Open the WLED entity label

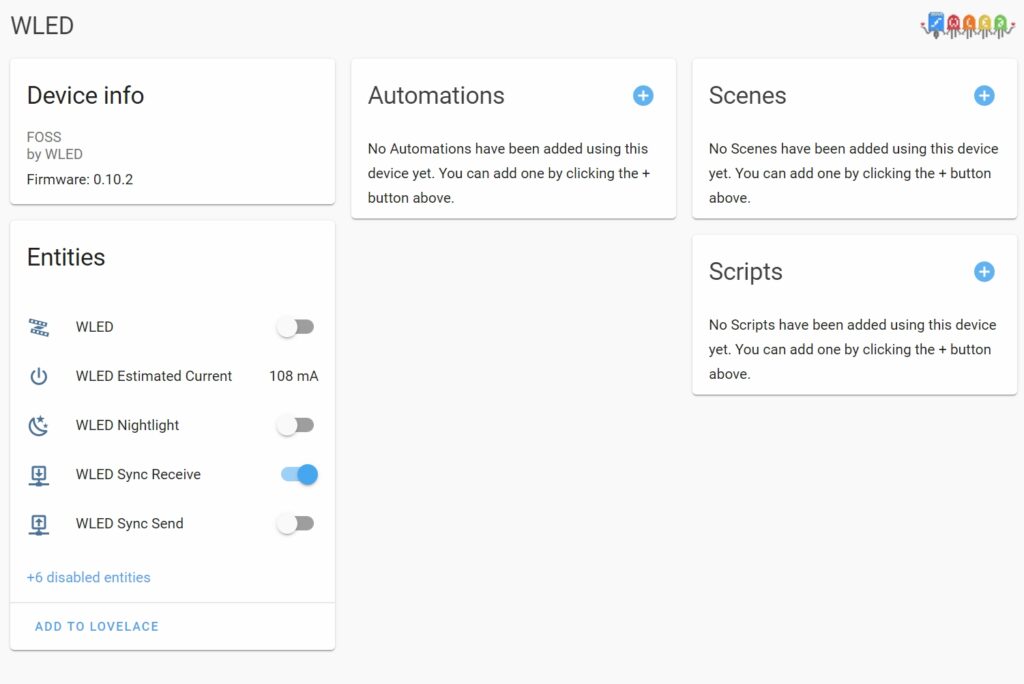(x=95, y=327)
